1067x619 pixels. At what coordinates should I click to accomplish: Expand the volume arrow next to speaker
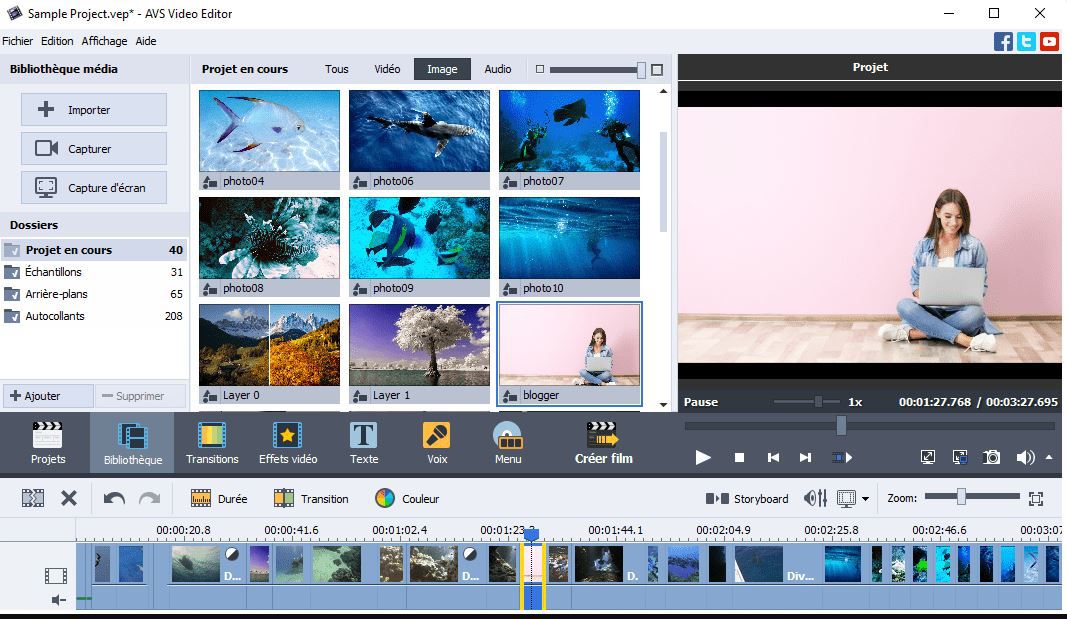1049,457
